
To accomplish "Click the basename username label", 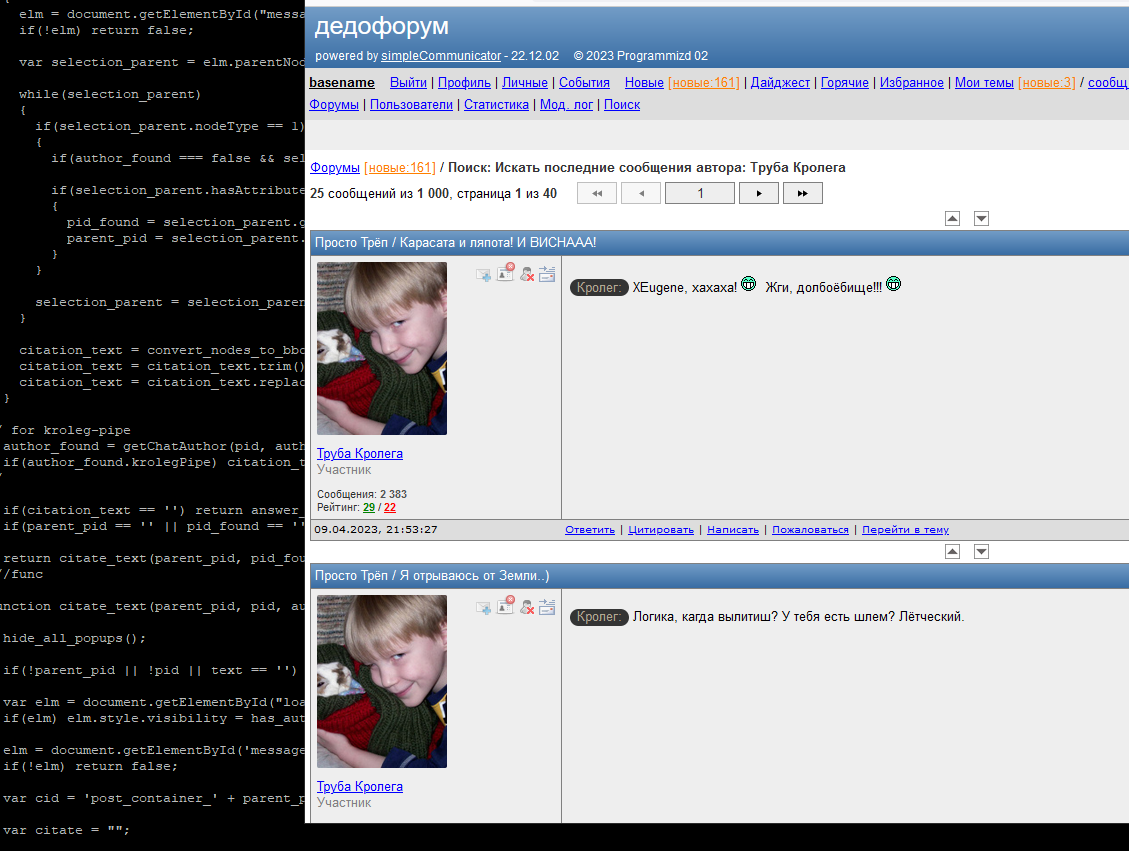I will (342, 83).
